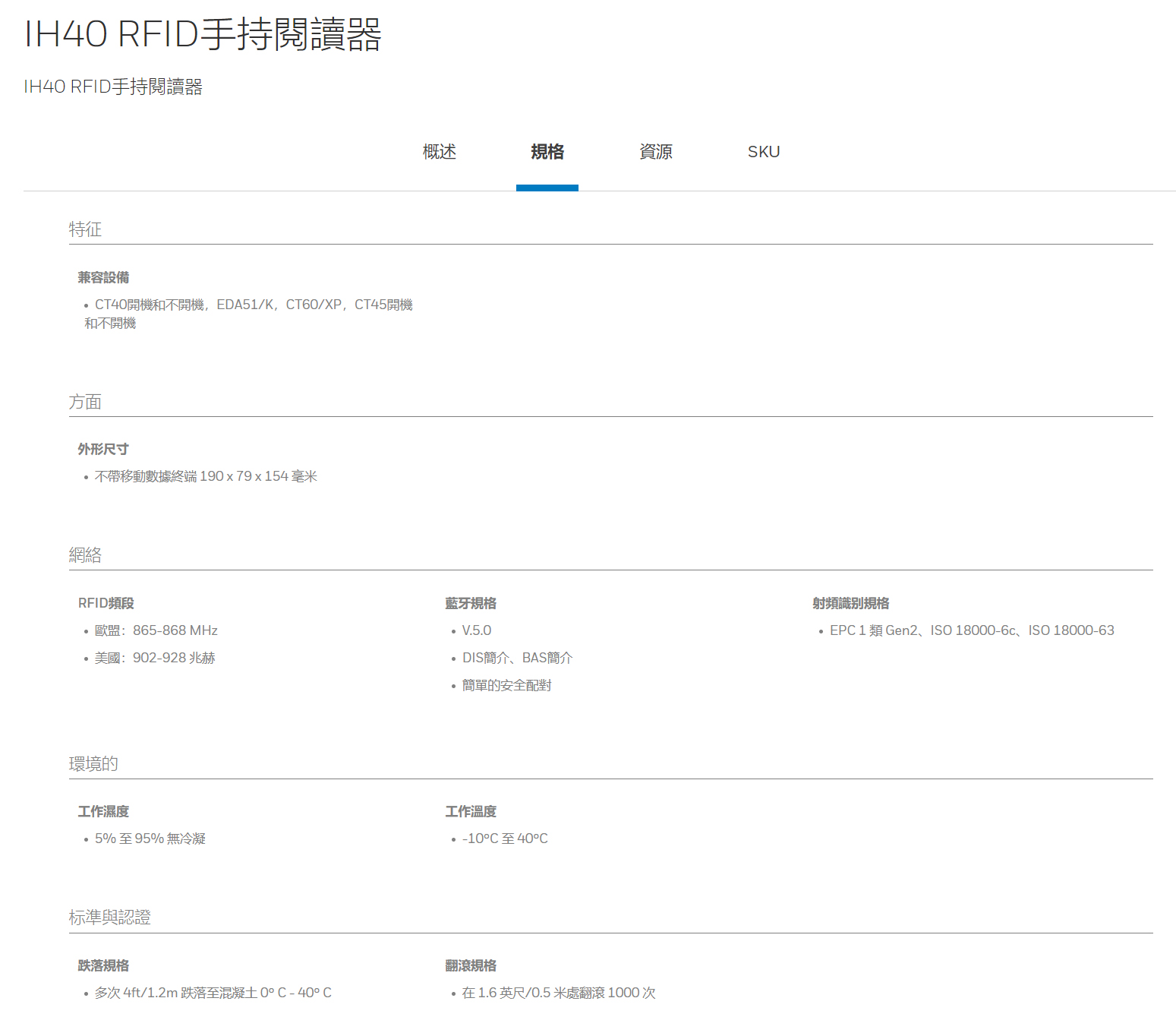Screen dimensions: 1176x1036
Task: Select the 規格 tab
Action: tap(547, 152)
